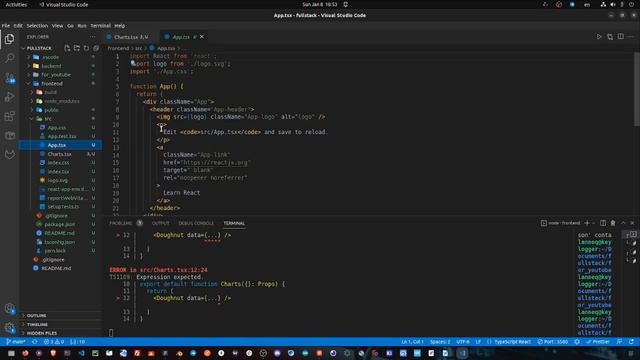Open the Source Control view
Image resolution: width=640 pixels, height=360 pixels.
[x=9, y=78]
